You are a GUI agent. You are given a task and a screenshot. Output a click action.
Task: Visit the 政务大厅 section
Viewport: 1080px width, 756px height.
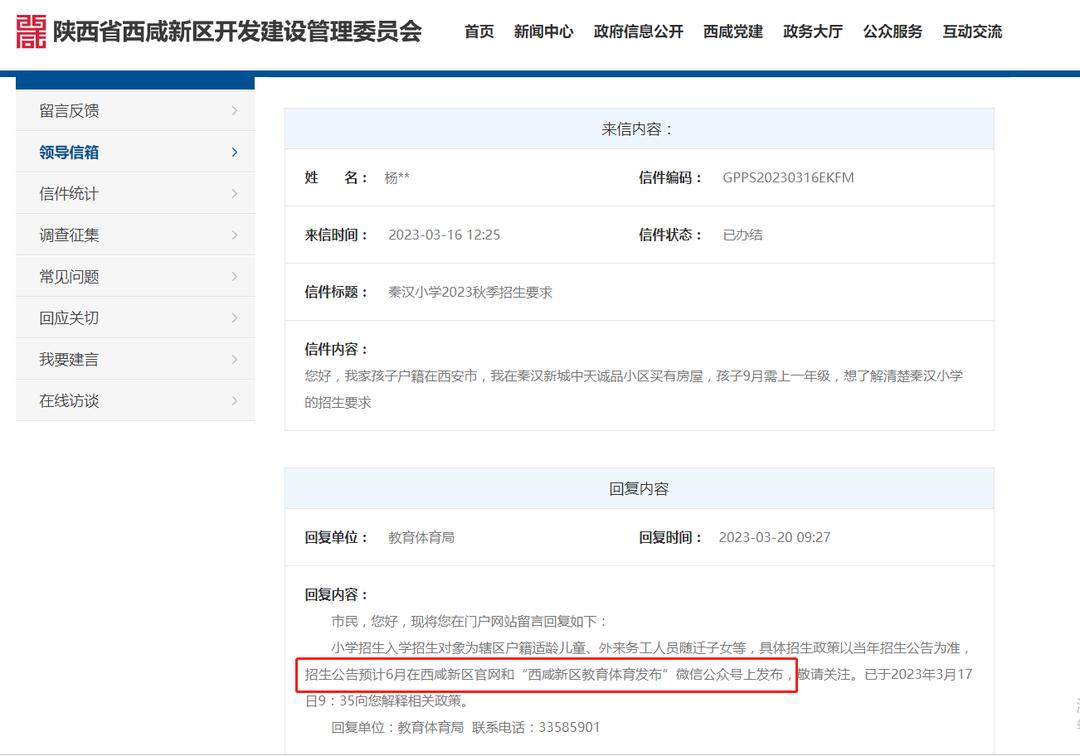click(x=812, y=31)
